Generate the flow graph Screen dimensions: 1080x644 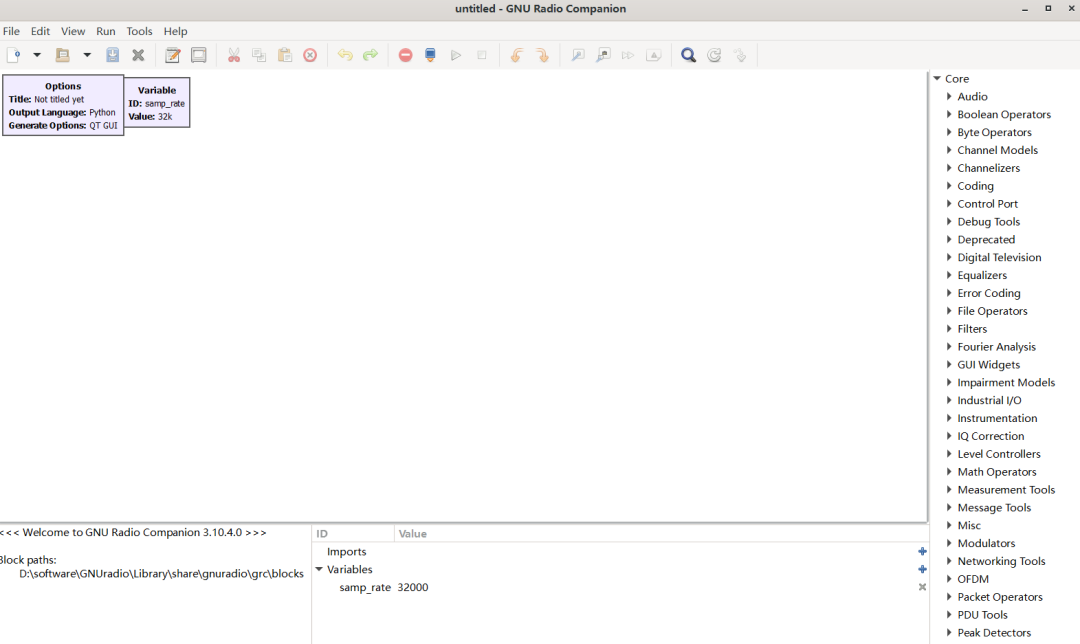tap(430, 55)
